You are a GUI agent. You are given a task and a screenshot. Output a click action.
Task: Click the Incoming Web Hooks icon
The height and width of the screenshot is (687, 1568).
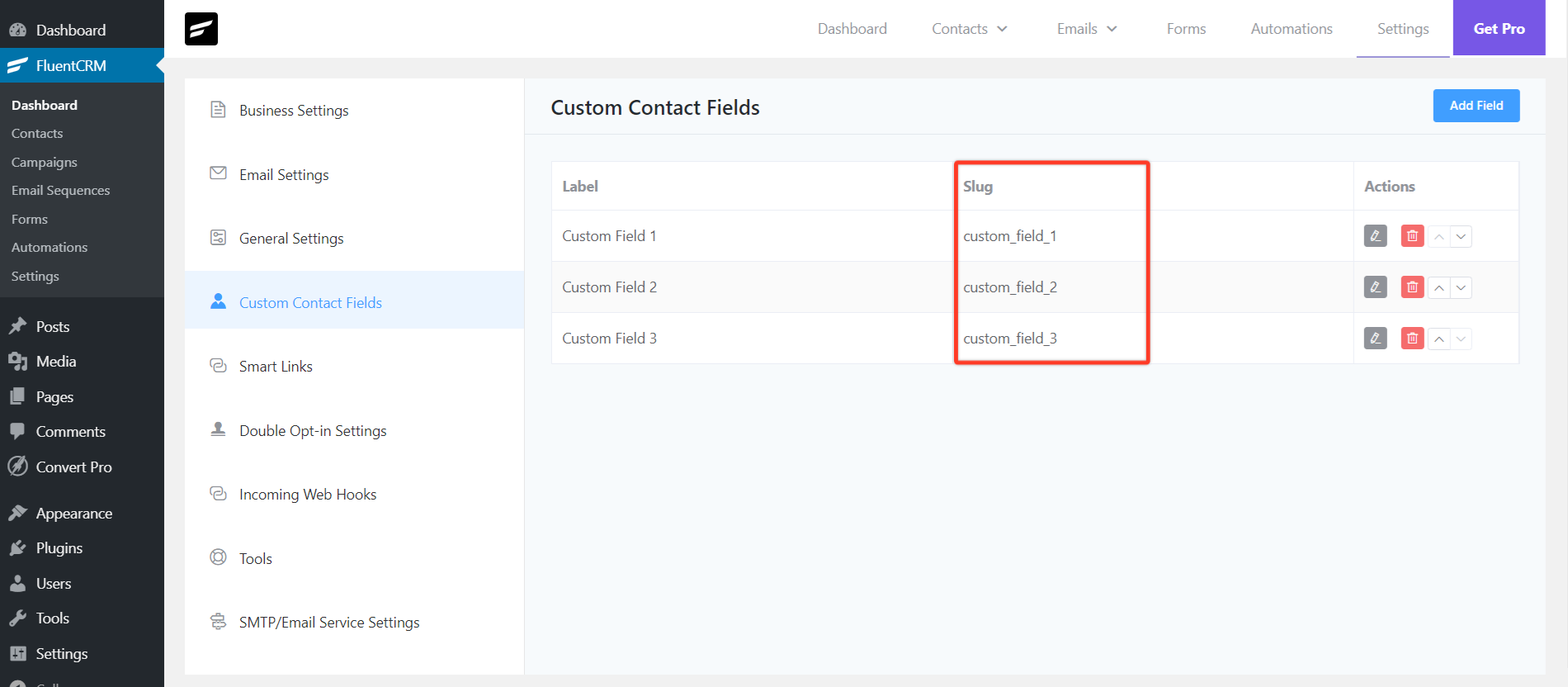pyautogui.click(x=218, y=493)
